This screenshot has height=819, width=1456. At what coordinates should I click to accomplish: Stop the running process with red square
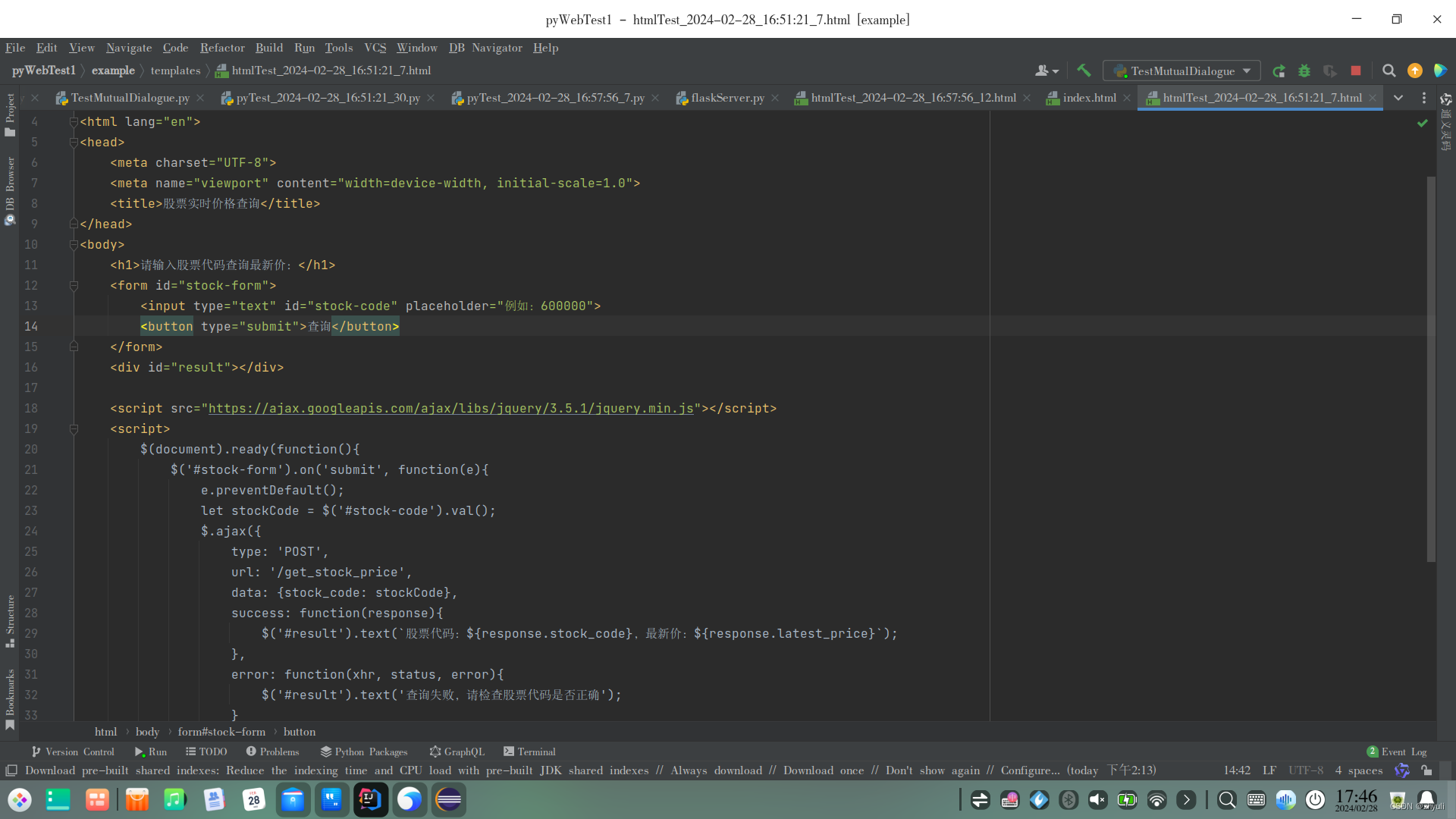point(1356,71)
